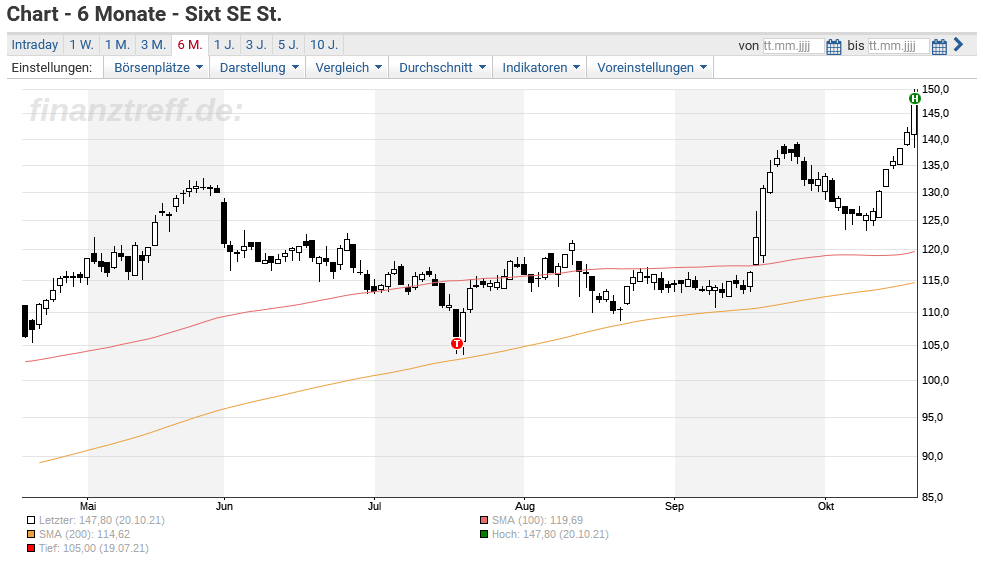Expand the Indikatoren dropdown

pyautogui.click(x=540, y=68)
